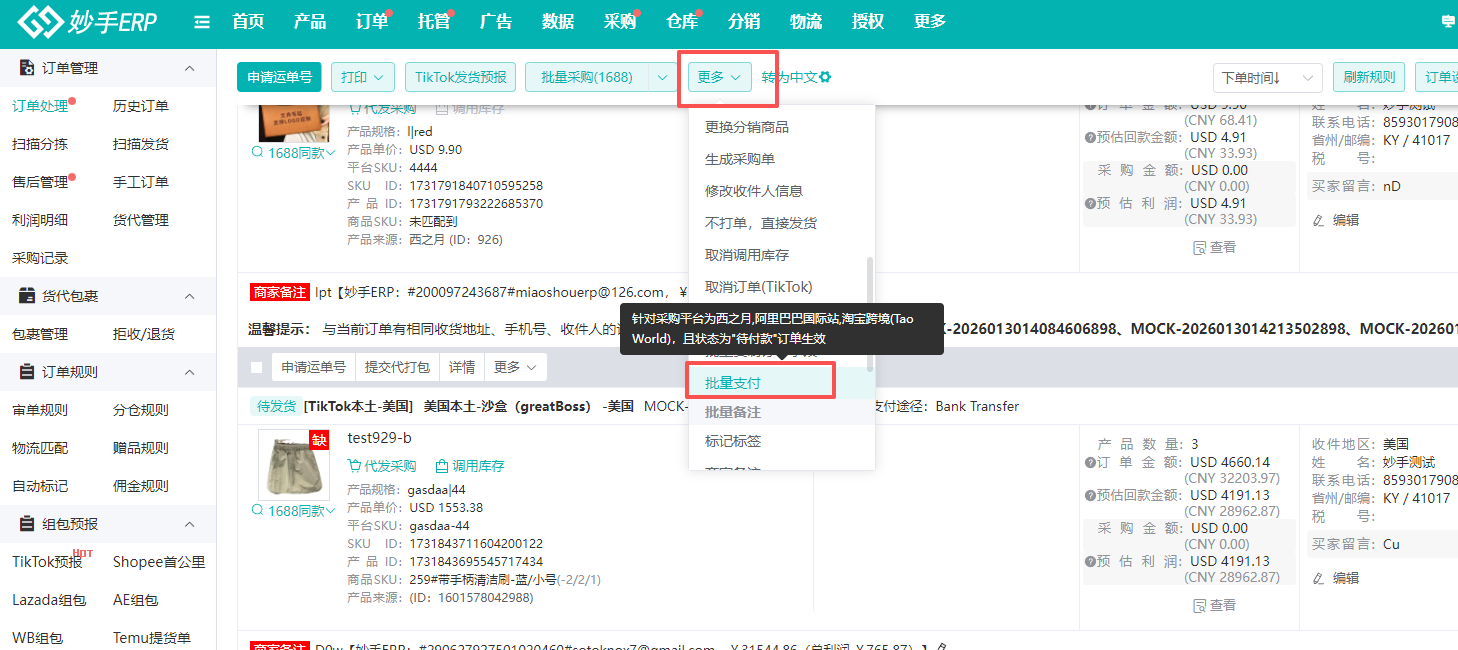Screen dimensions: 1458x650
Task: Open 售后管理 in sidebar
Action: (40, 182)
